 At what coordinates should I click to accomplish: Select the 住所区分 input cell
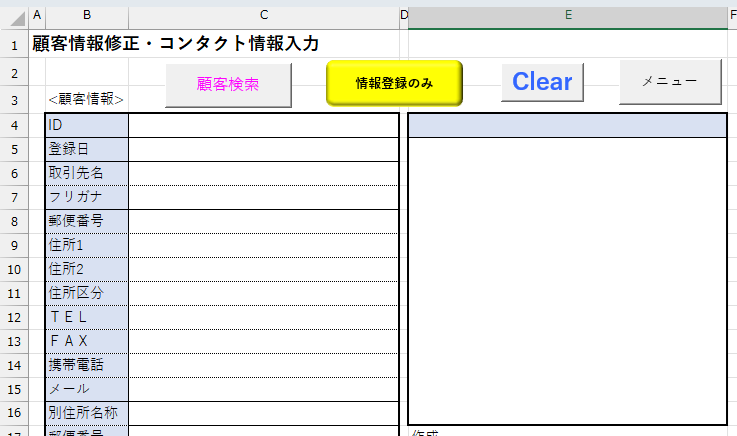[262, 293]
